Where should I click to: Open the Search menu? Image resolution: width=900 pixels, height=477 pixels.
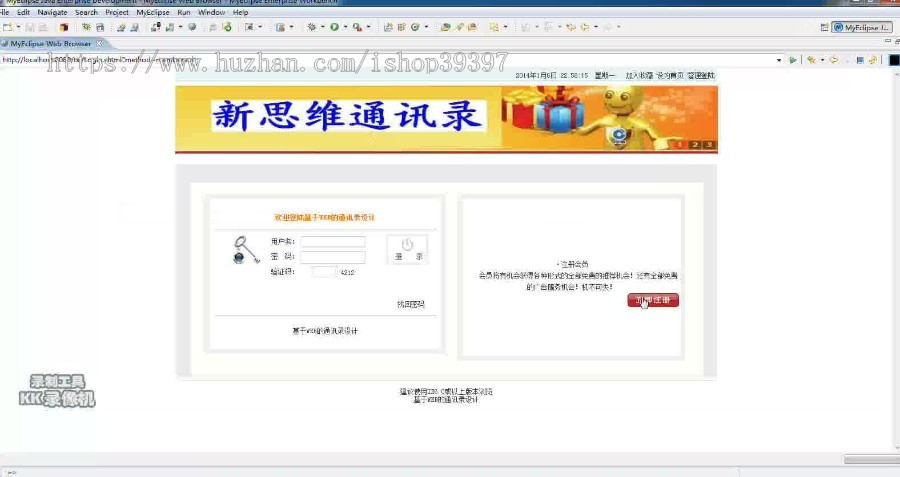tap(86, 12)
